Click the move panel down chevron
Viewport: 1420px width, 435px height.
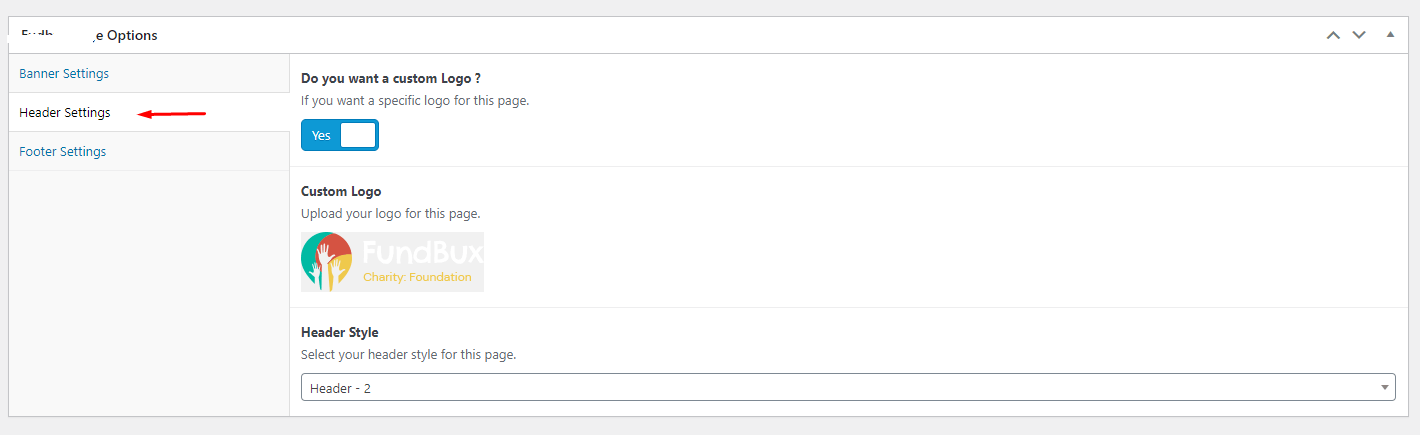coord(1359,35)
